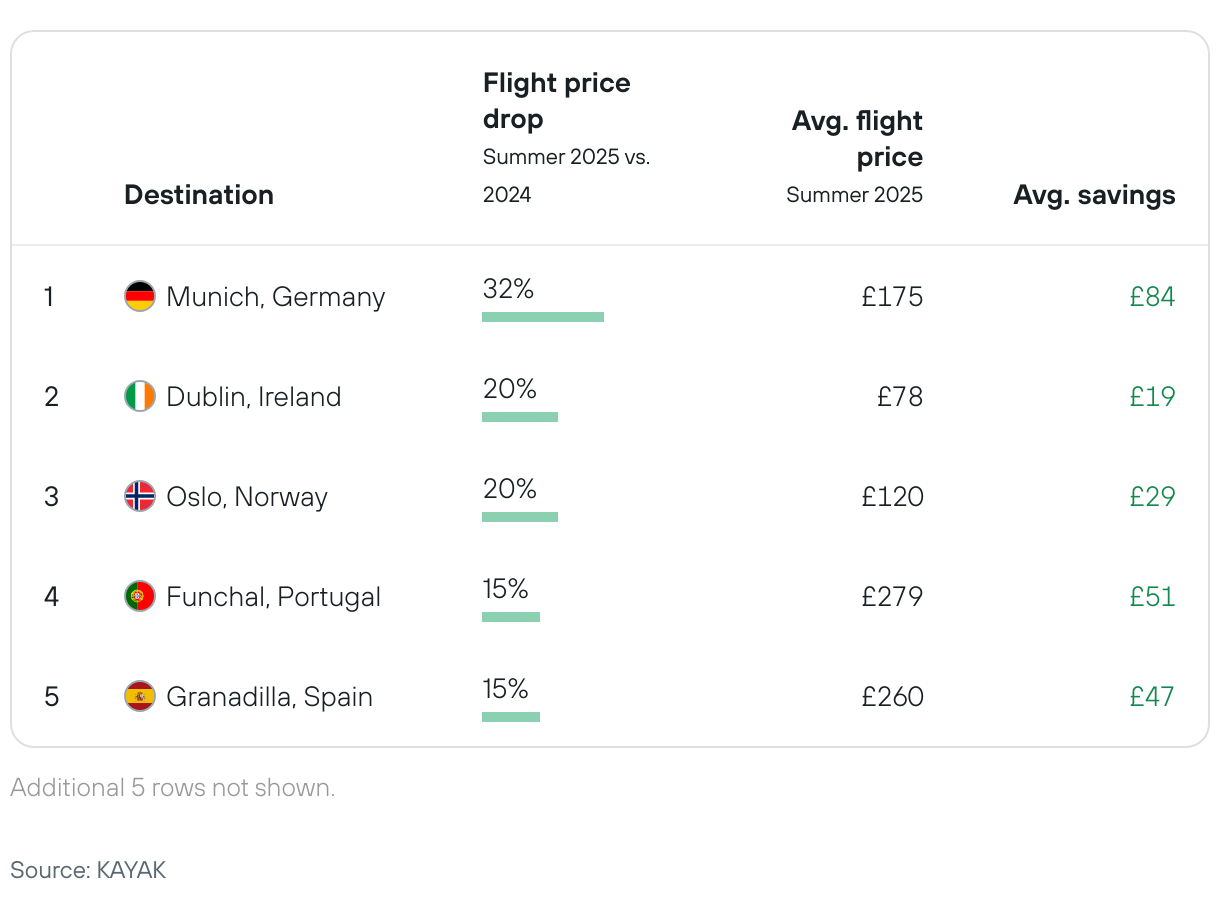Click the Source: KAYAK text

(88, 870)
